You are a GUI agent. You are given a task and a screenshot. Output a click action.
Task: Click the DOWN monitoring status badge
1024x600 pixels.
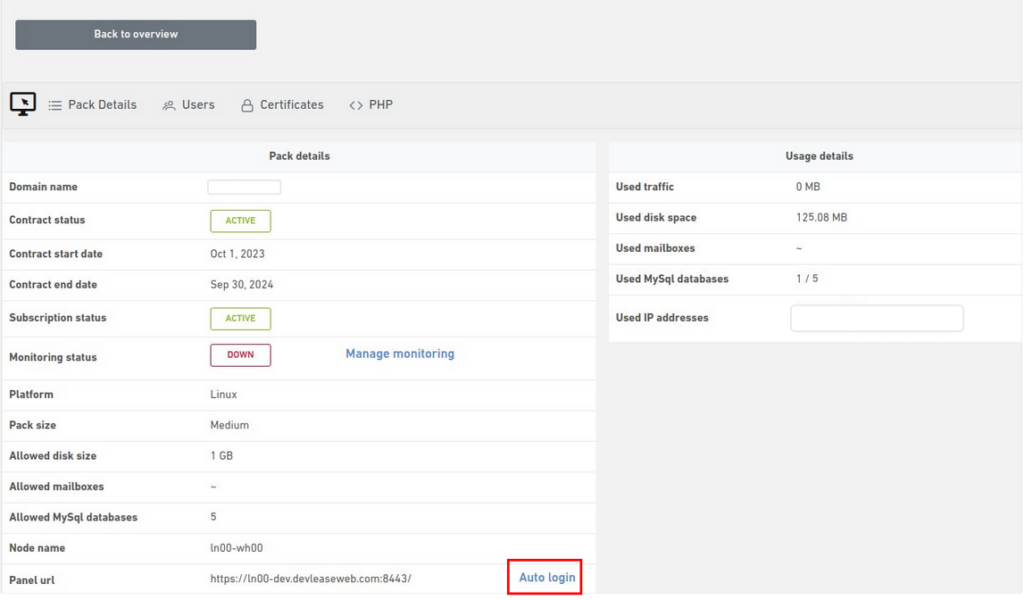coord(240,355)
